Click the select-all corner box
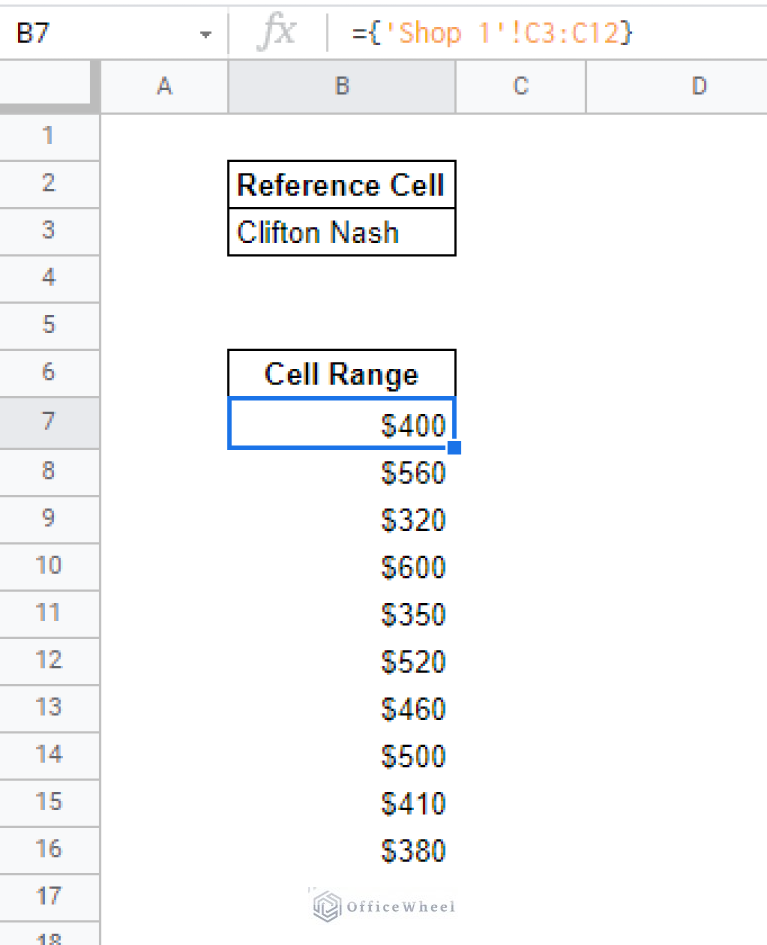This screenshot has width=767, height=945. (50, 87)
